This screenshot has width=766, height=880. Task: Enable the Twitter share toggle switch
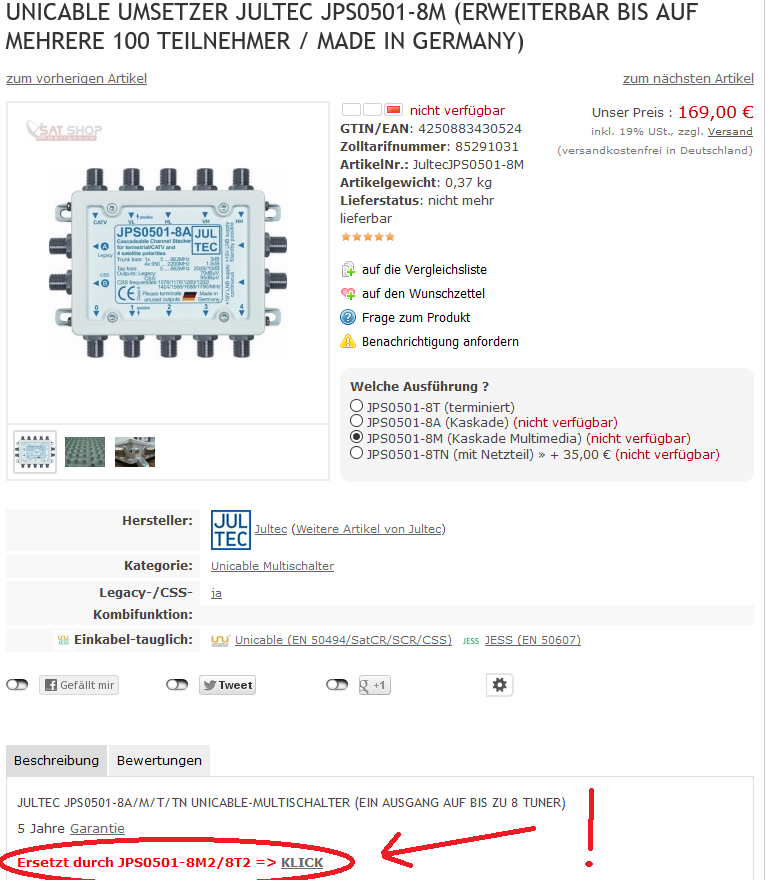point(177,685)
